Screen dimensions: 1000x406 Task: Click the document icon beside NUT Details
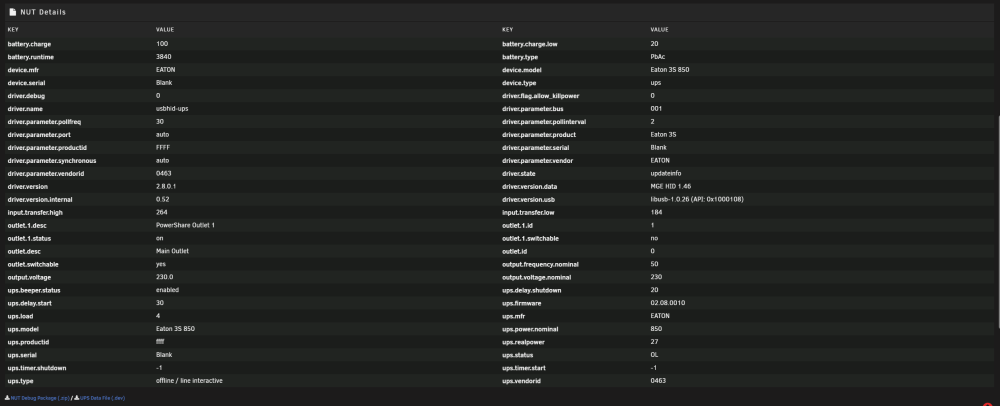pos(13,12)
